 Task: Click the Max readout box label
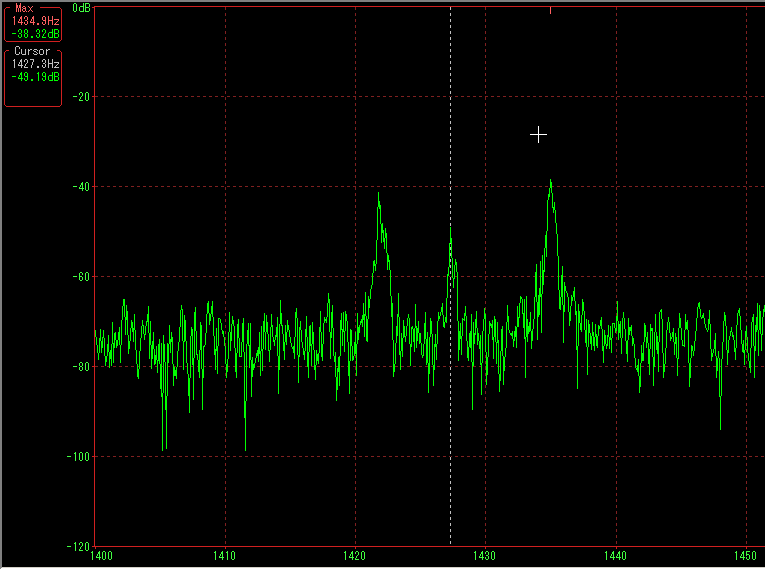click(24, 8)
